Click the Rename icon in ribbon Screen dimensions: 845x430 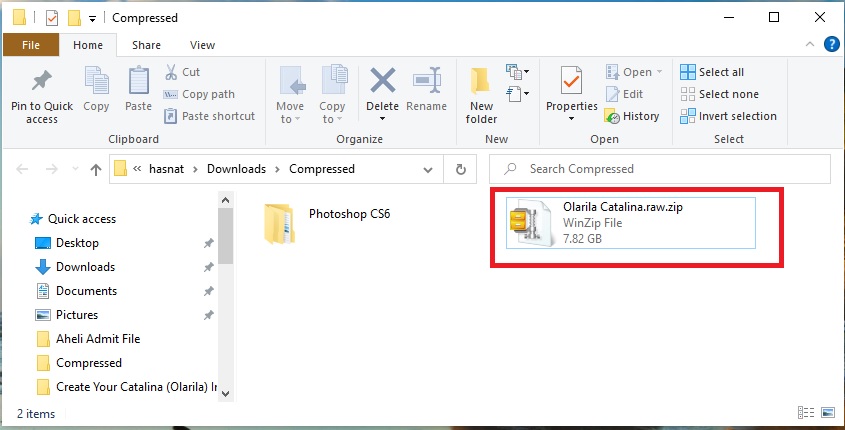427,82
